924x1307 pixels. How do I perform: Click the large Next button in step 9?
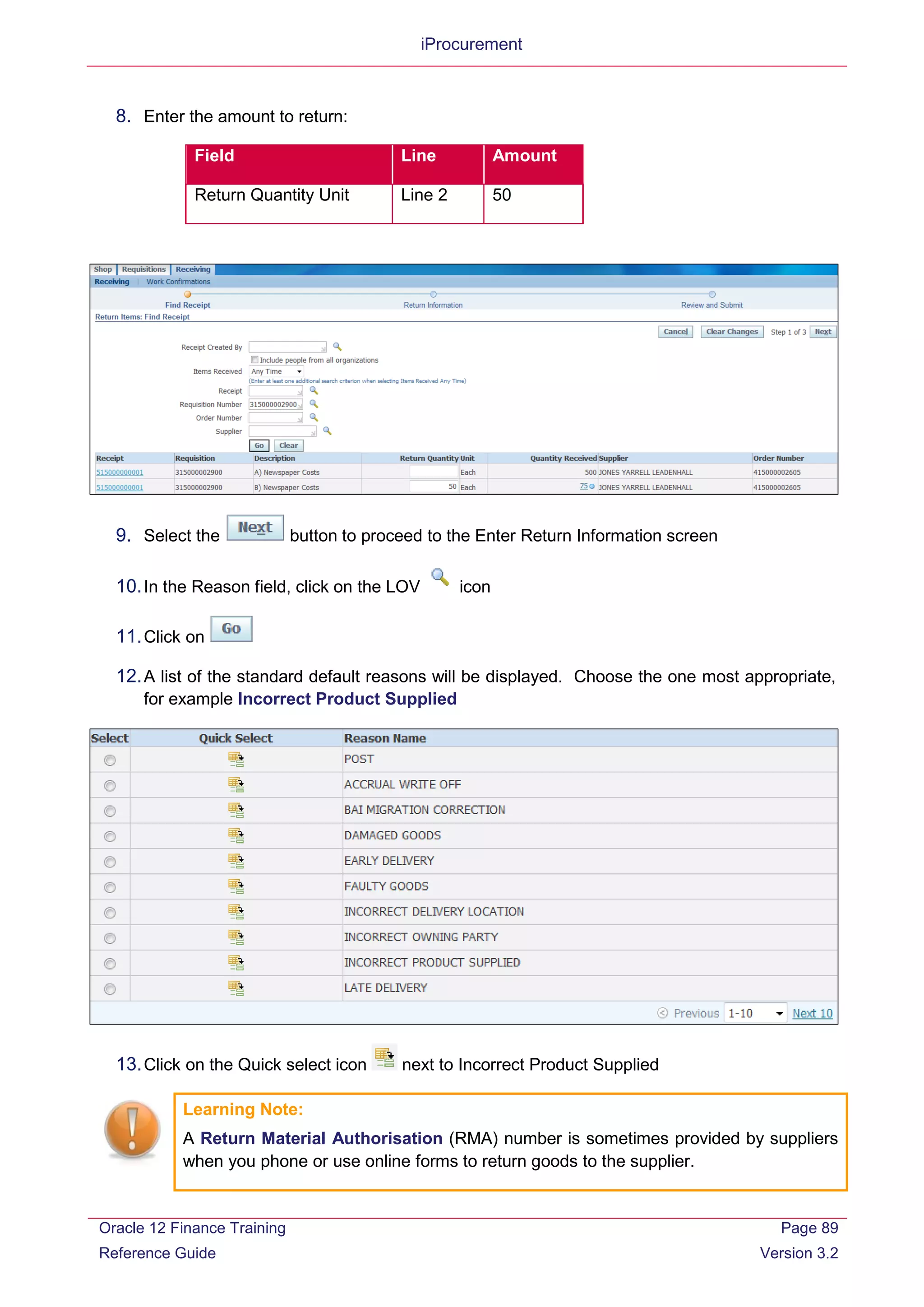255,528
